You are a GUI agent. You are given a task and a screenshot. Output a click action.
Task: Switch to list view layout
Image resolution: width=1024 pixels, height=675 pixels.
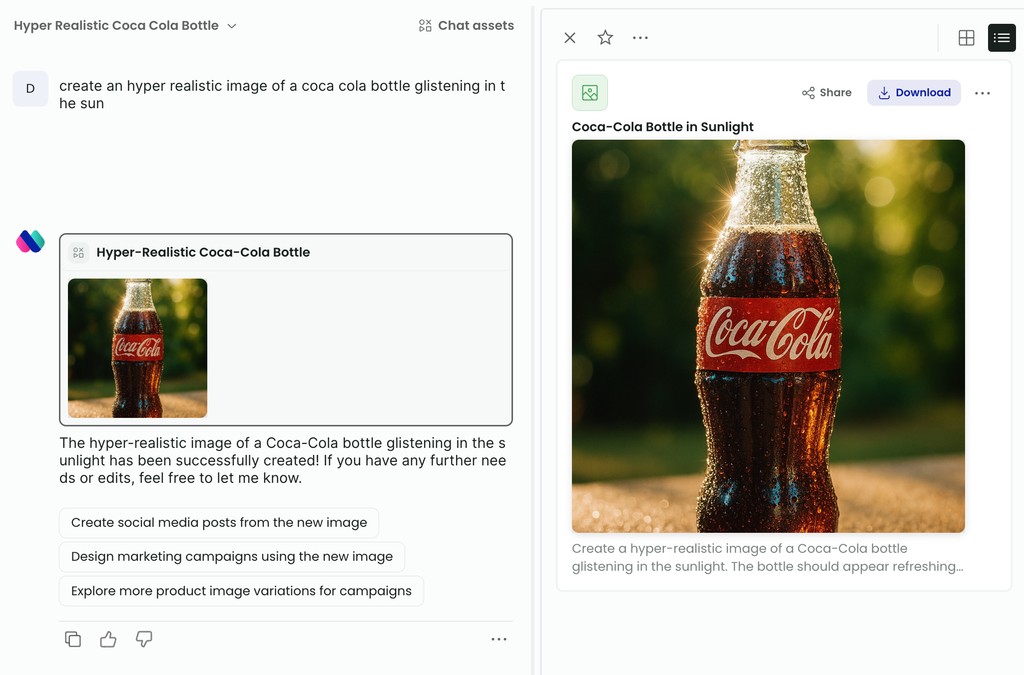click(1002, 38)
